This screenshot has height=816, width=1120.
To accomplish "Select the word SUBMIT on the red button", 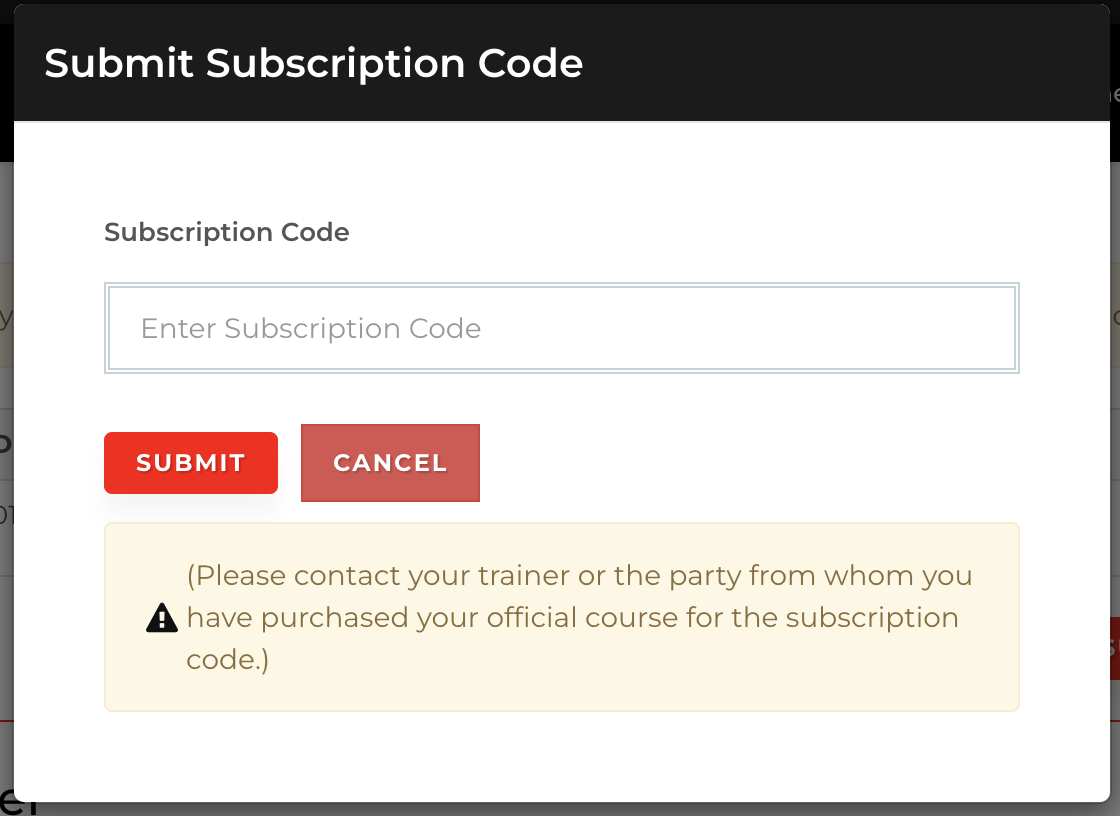I will pos(191,463).
